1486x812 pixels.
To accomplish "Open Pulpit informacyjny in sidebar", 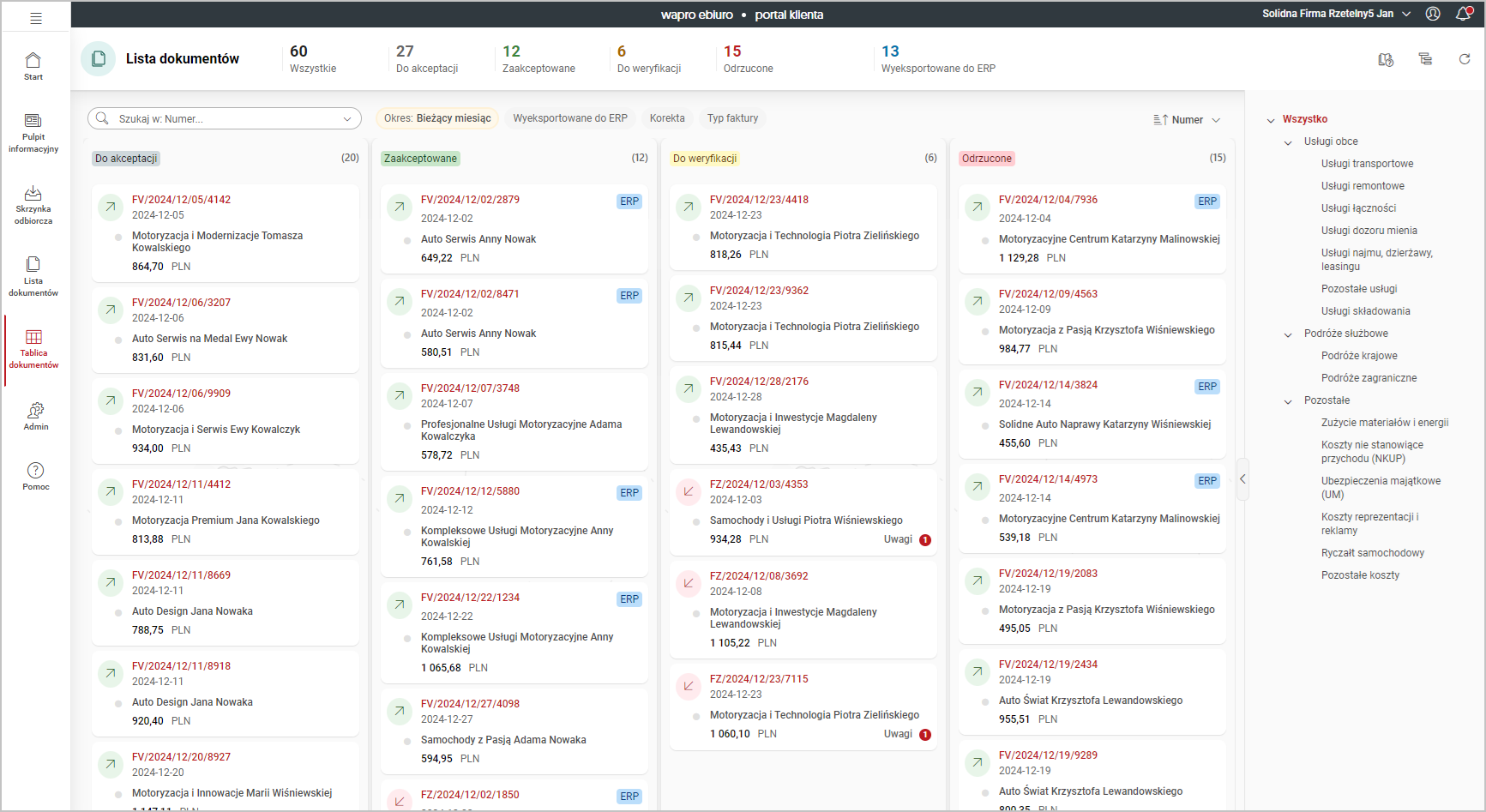I will [33, 133].
